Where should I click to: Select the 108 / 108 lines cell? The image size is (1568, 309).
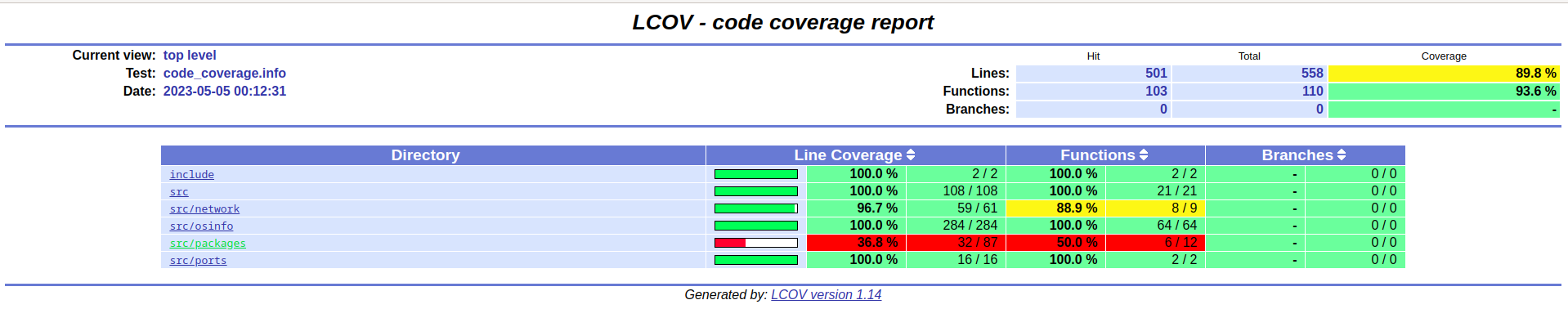click(x=956, y=191)
